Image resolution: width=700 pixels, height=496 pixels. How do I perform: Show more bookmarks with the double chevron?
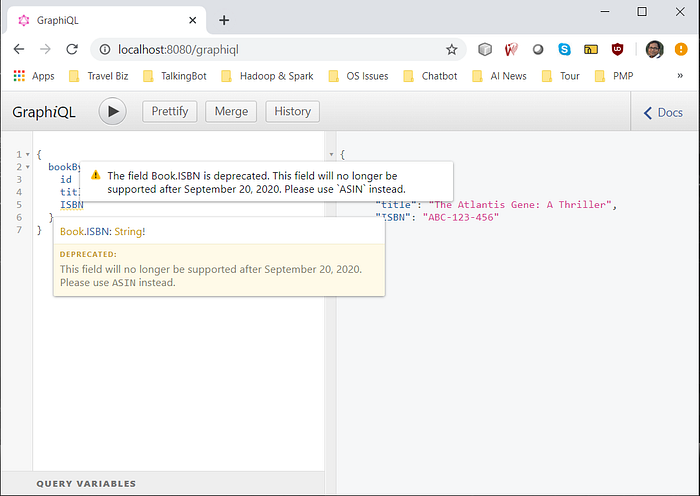pos(680,75)
